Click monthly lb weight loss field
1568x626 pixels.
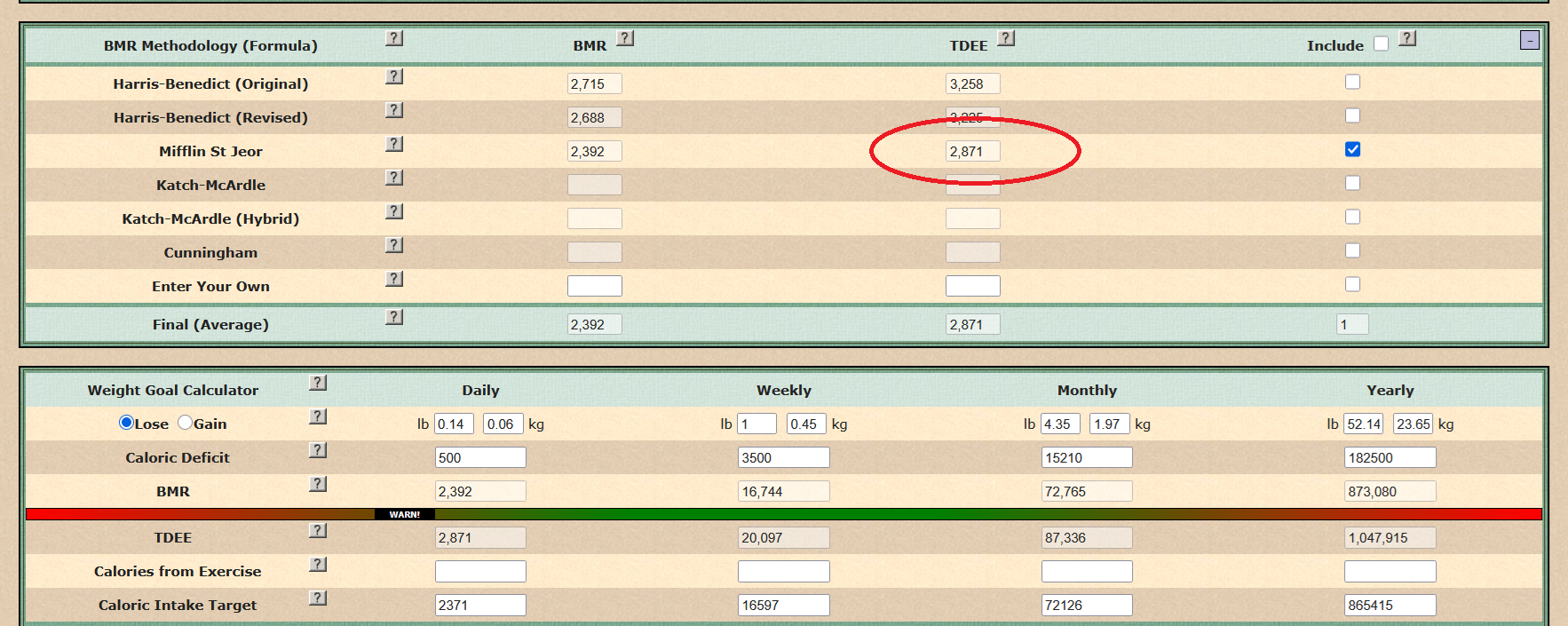click(1060, 424)
